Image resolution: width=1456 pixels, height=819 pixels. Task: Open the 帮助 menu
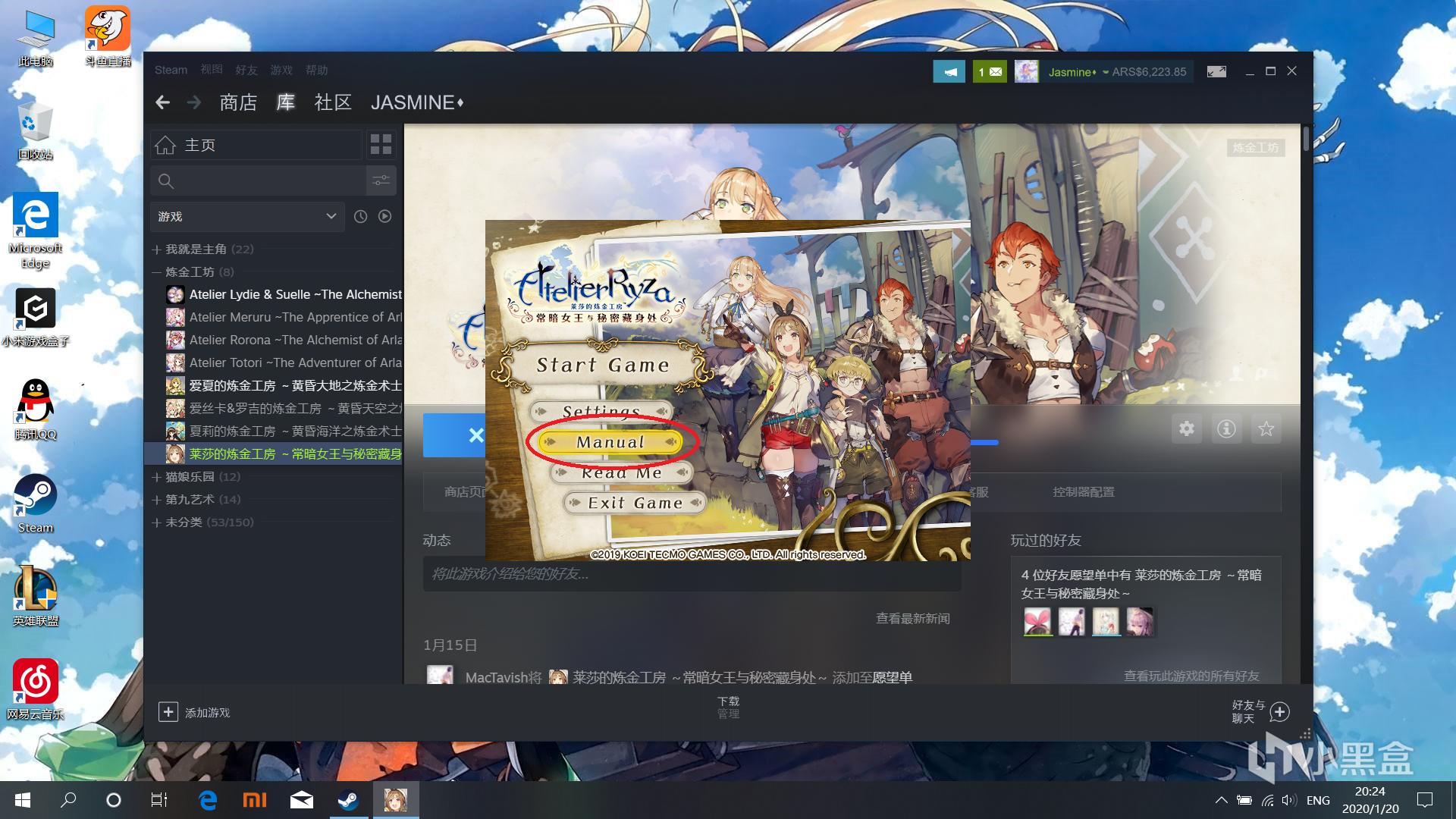(x=316, y=70)
